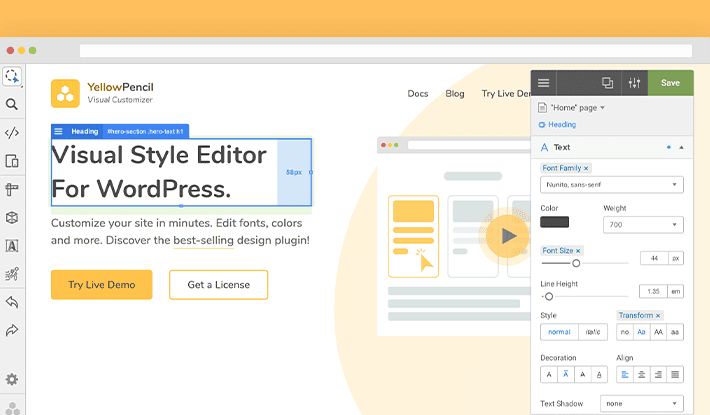Image resolution: width=710 pixels, height=415 pixels.
Task: Click the Get a License button
Action: pyautogui.click(x=218, y=285)
